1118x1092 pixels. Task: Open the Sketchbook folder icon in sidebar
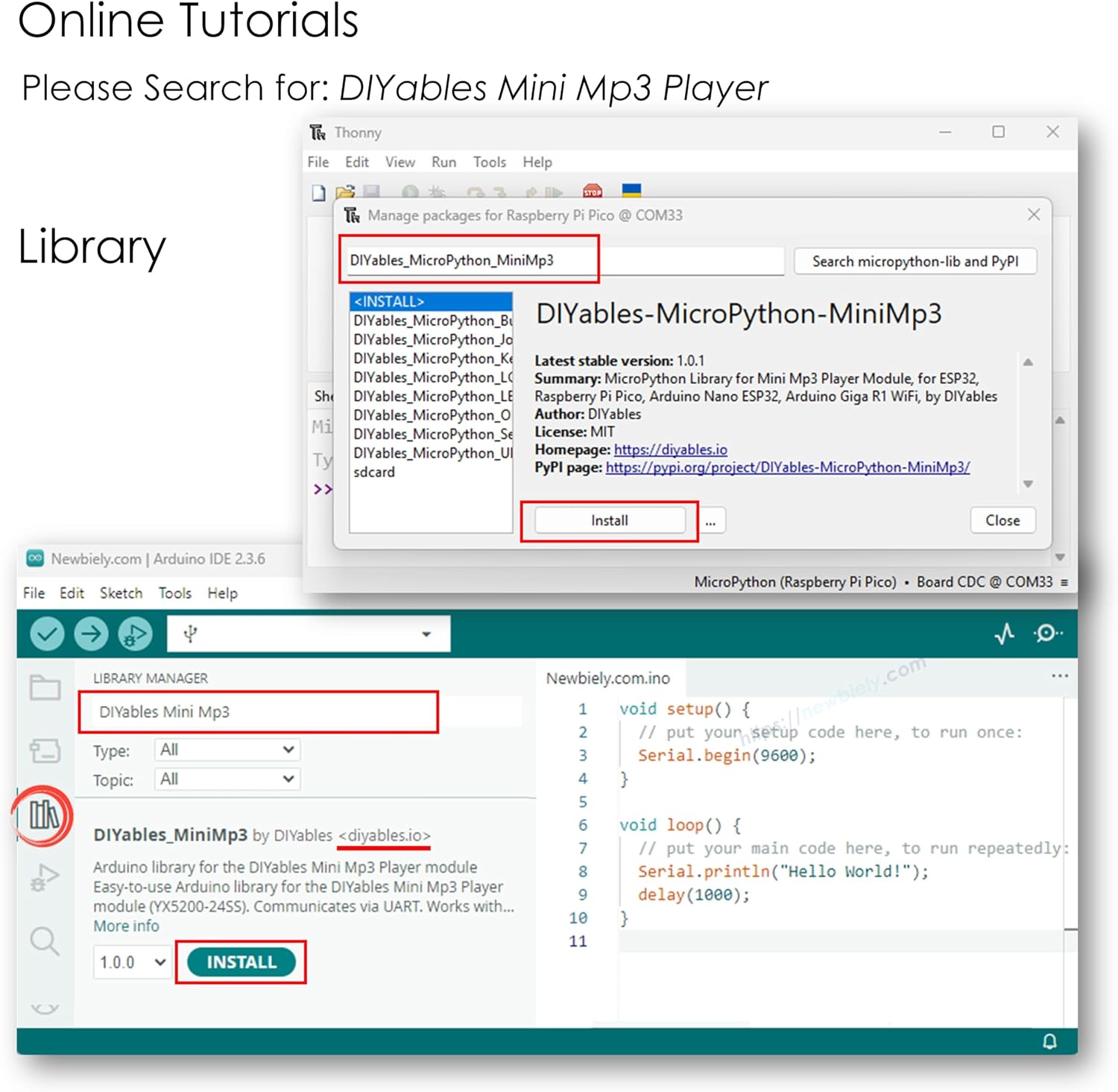tap(45, 687)
